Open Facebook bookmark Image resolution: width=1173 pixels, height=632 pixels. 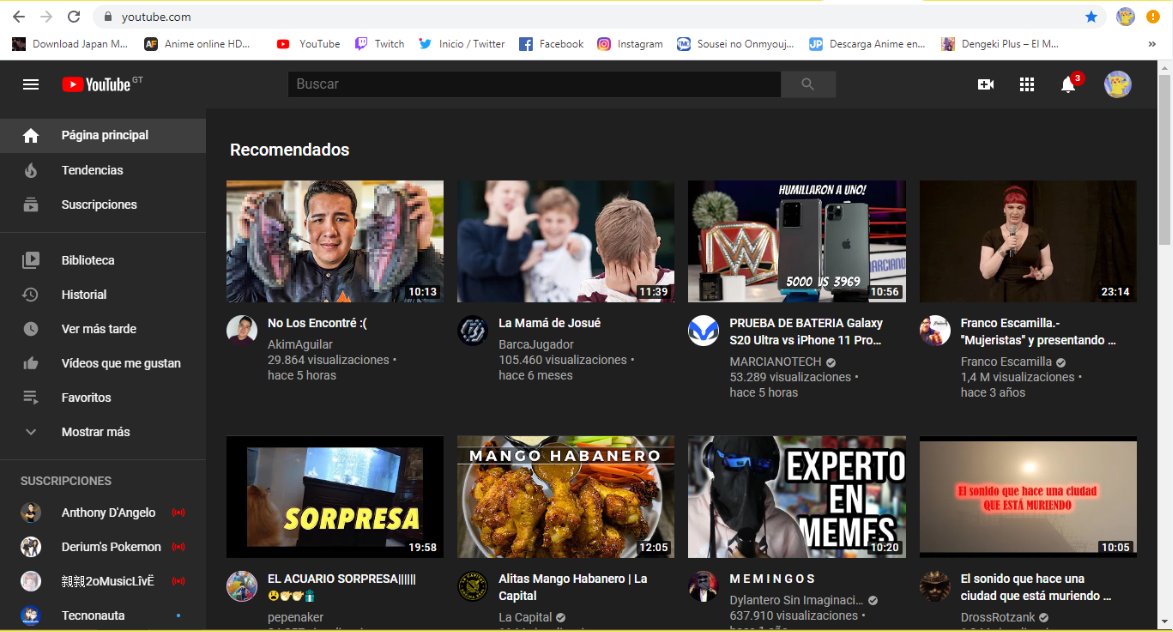coord(551,44)
